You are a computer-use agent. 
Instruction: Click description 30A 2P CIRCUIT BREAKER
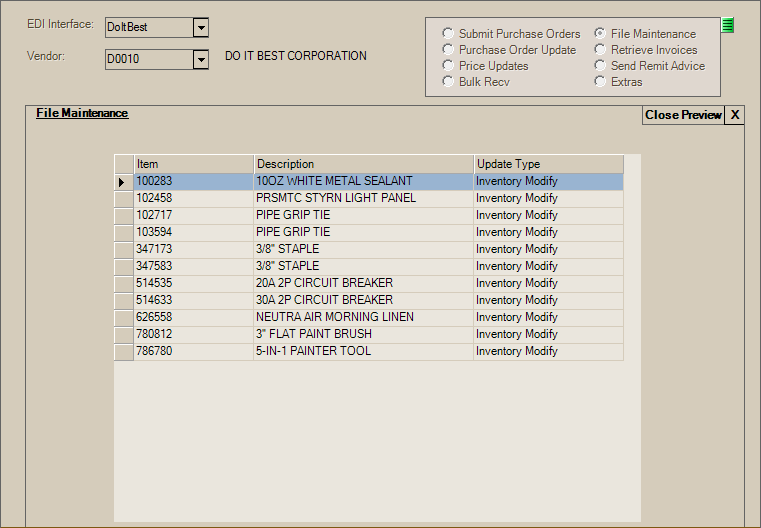tap(364, 300)
